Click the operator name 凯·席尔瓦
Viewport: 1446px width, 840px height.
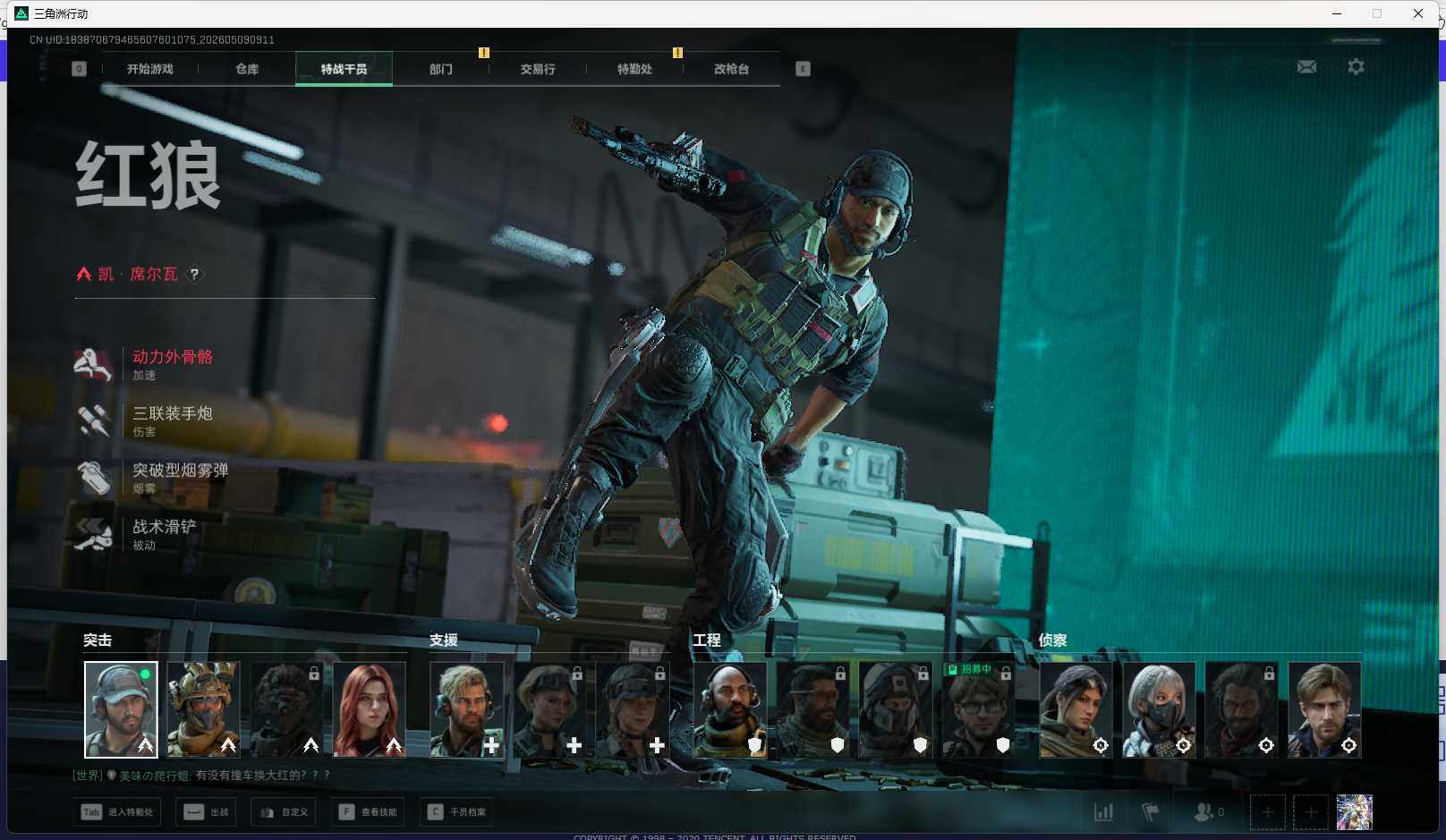(x=138, y=274)
